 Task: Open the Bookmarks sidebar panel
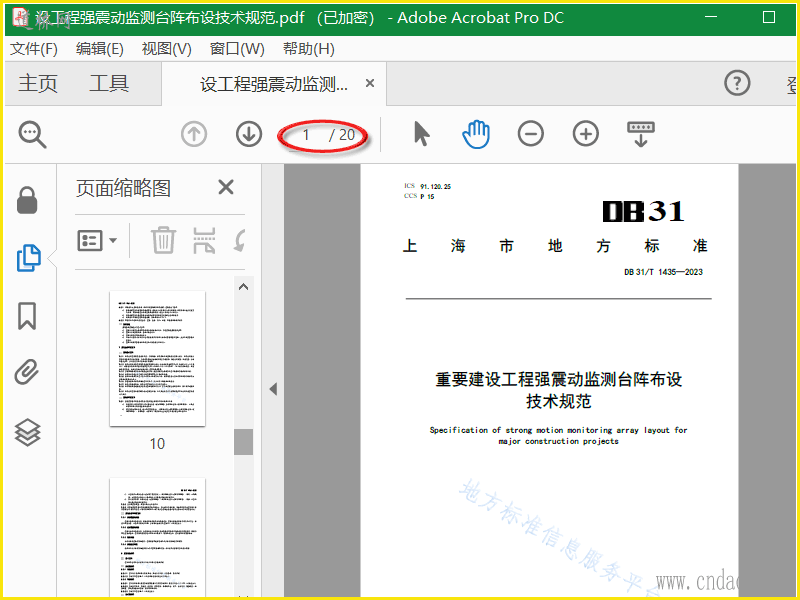pos(27,316)
